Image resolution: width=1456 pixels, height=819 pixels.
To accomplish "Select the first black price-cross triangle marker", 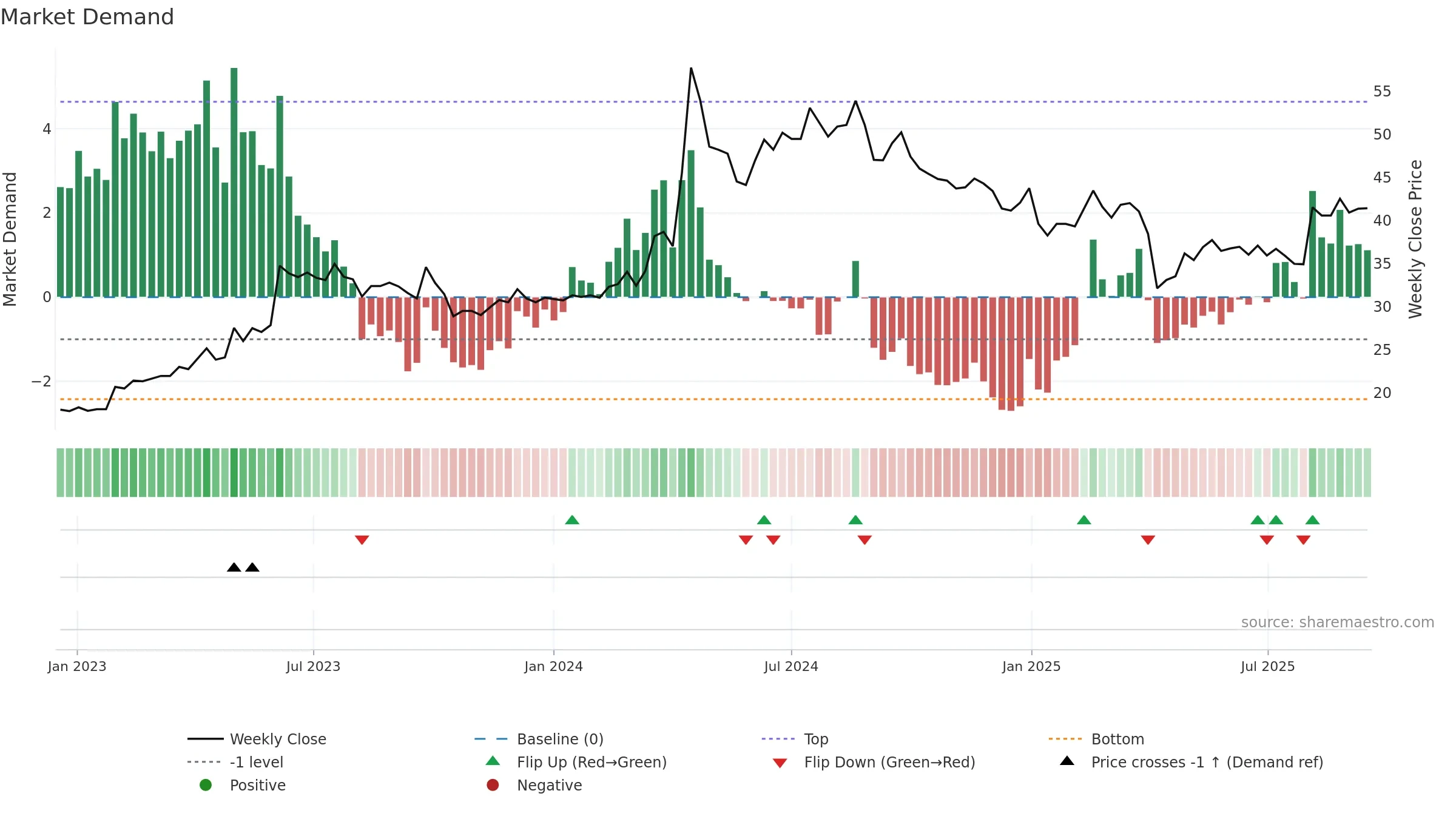I will click(234, 567).
